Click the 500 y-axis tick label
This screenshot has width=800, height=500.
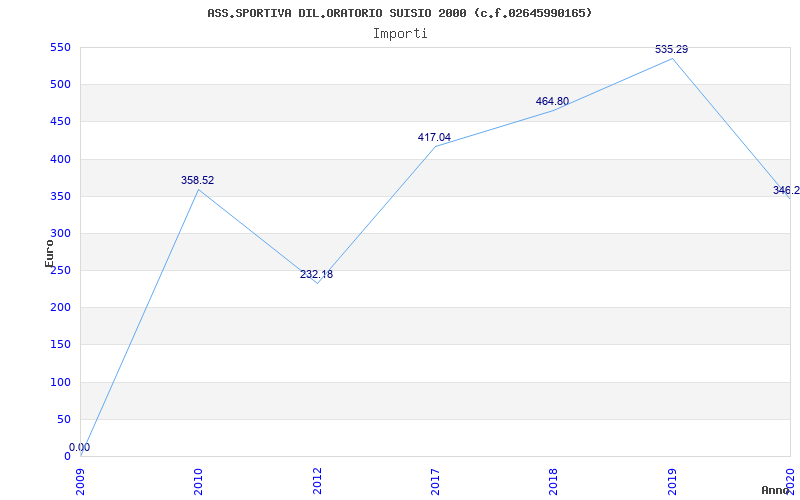click(60, 85)
